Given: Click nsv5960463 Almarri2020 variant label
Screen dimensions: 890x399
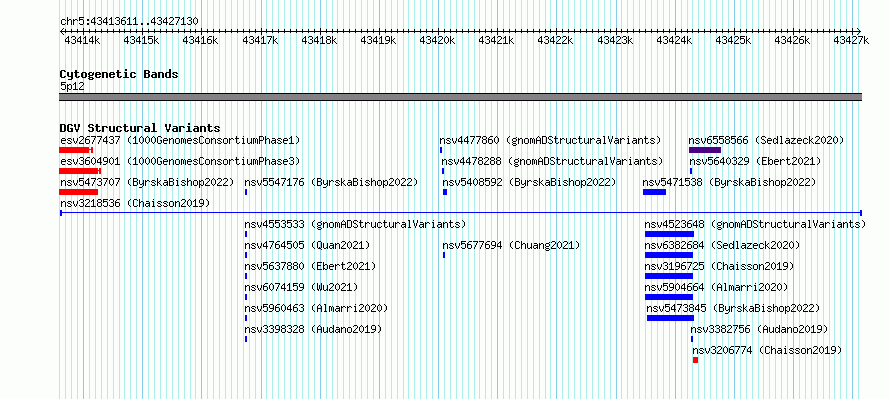Looking at the screenshot, I should tap(316, 308).
